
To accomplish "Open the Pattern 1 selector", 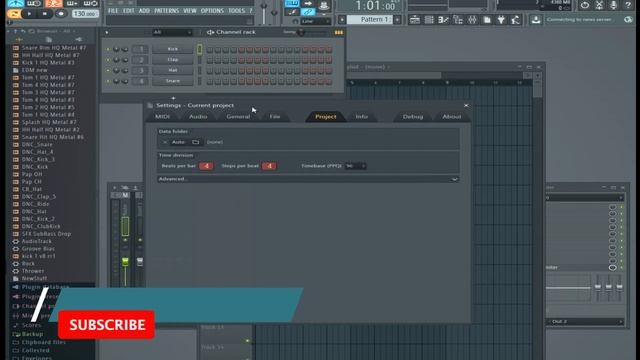I will click(369, 20).
